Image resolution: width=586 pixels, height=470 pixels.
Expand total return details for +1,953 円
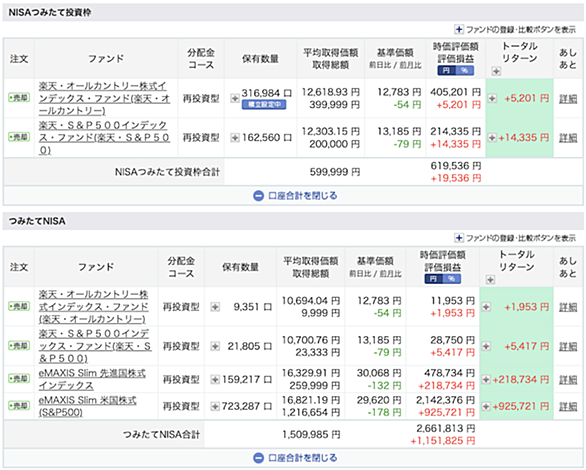pos(486,307)
